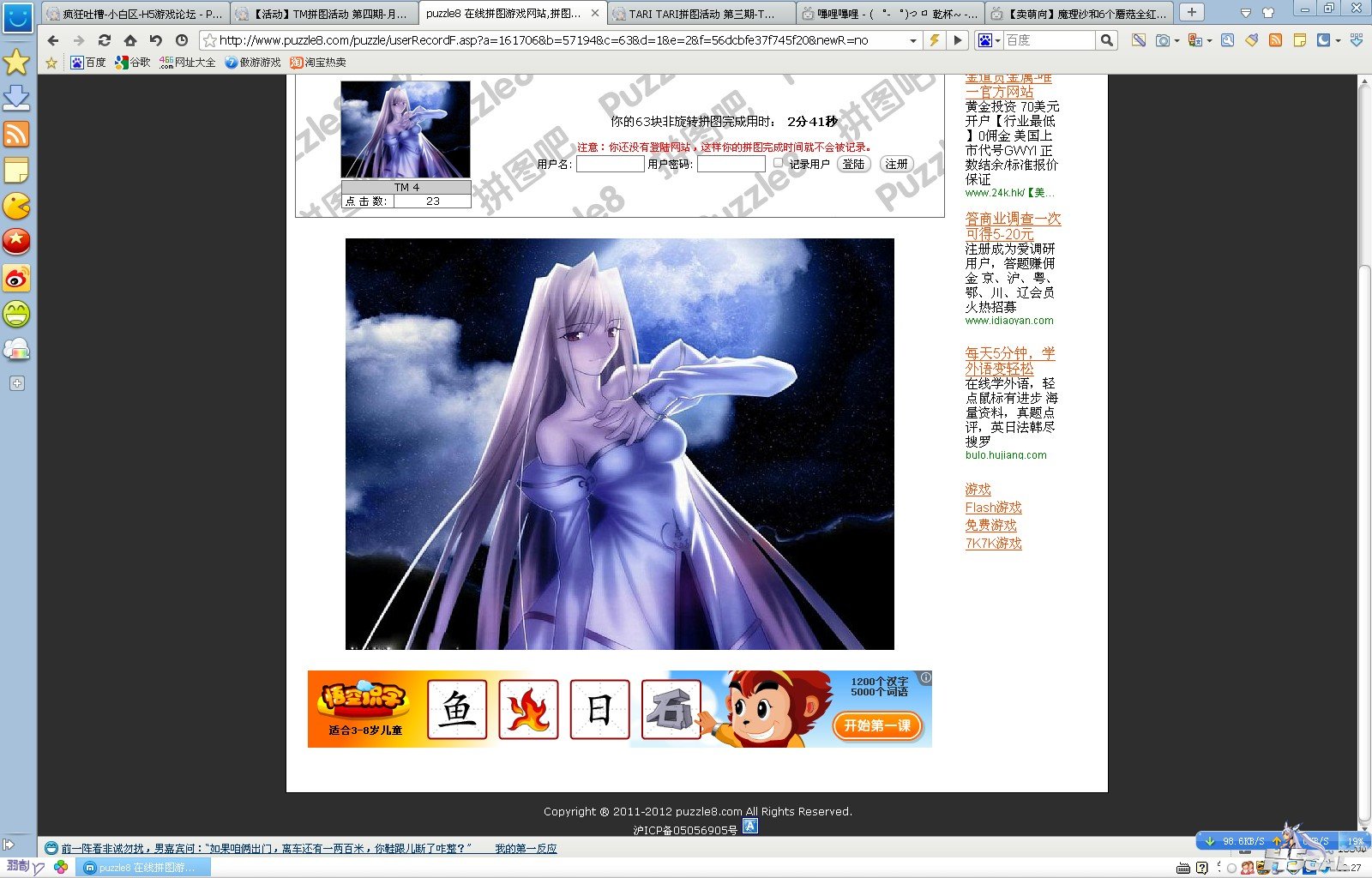Screen dimensions: 1372x878
Task: Click the red star sidebar icon
Action: point(16,242)
